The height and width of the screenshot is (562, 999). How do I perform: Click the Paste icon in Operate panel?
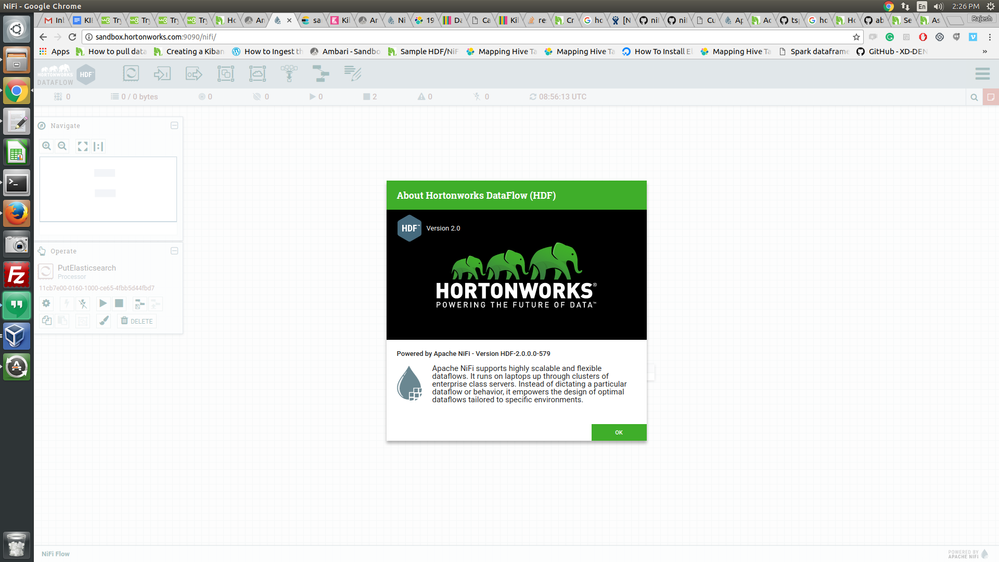click(63, 321)
